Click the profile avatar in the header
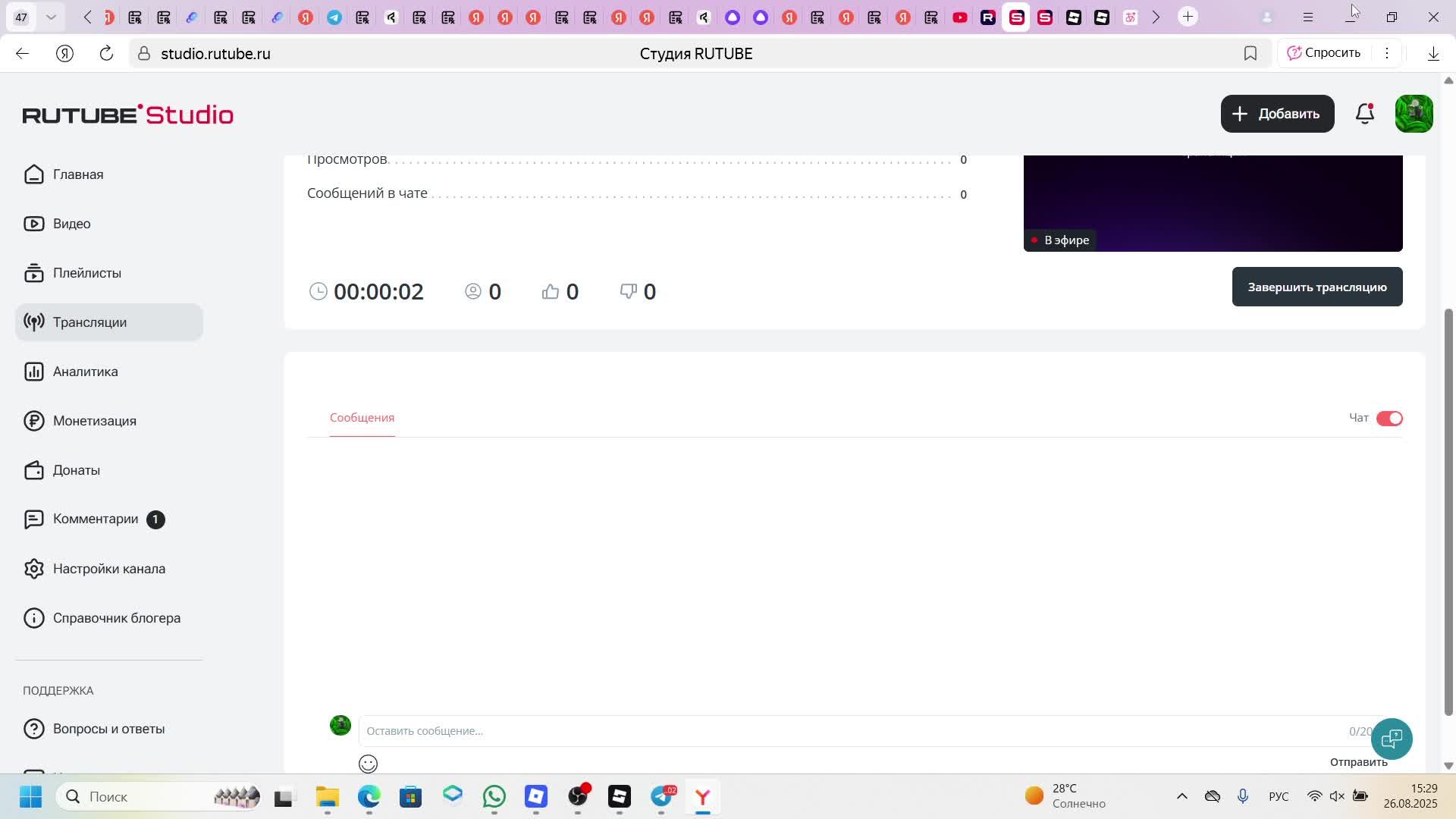1456x819 pixels. pyautogui.click(x=1414, y=114)
